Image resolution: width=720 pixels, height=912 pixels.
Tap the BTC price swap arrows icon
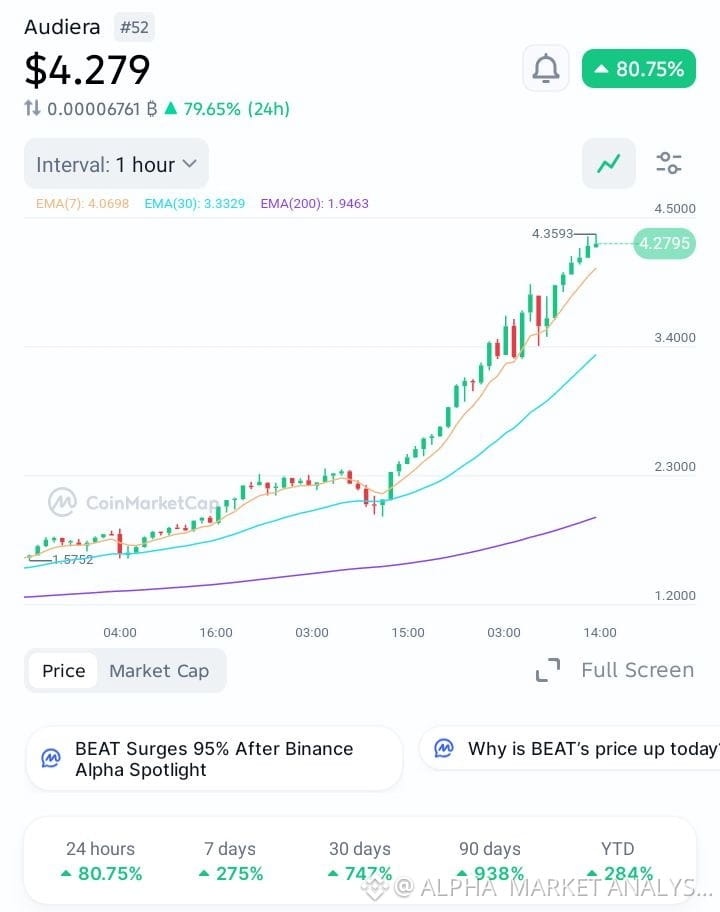pos(33,108)
